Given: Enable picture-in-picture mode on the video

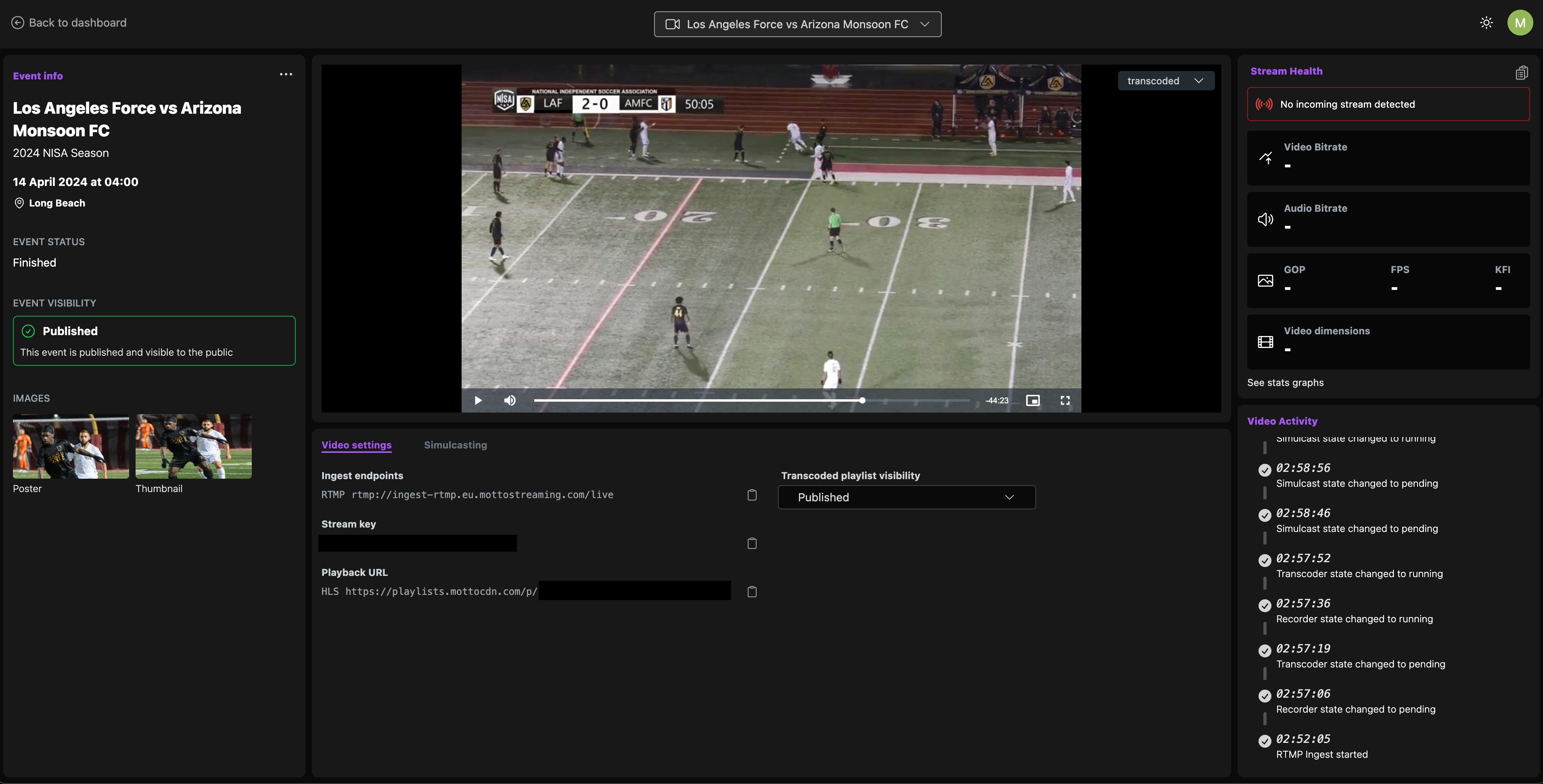Looking at the screenshot, I should 1033,400.
